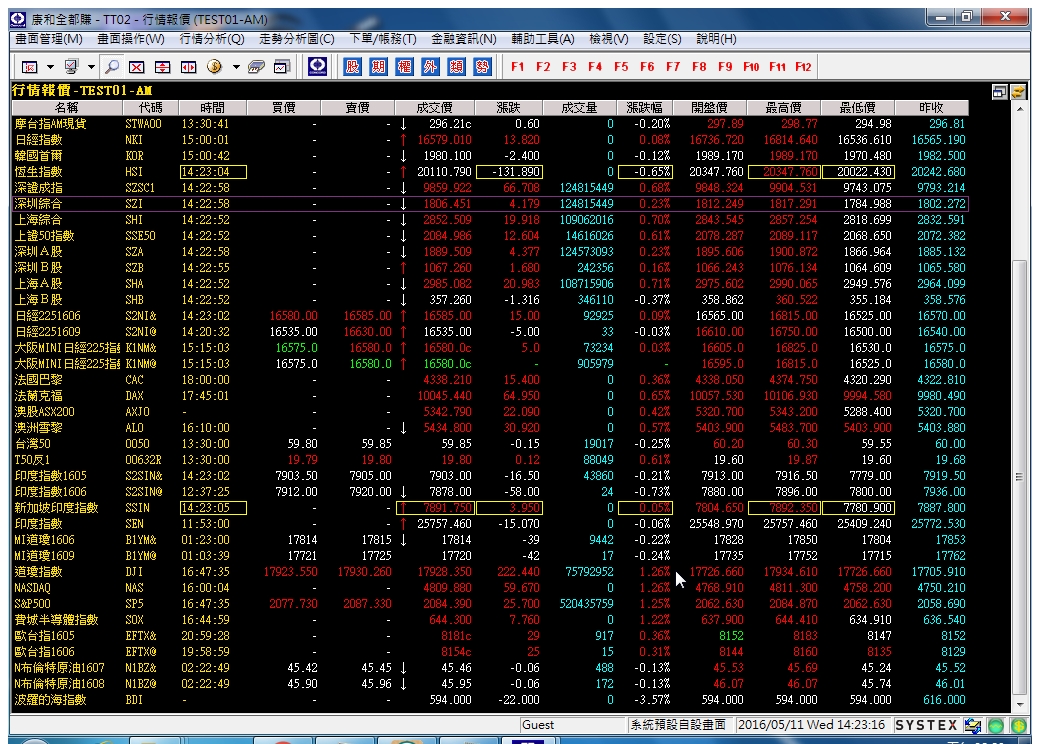Click the 昨收 column header
Viewport: 1040px width, 744px height.
pyautogui.click(x=931, y=107)
